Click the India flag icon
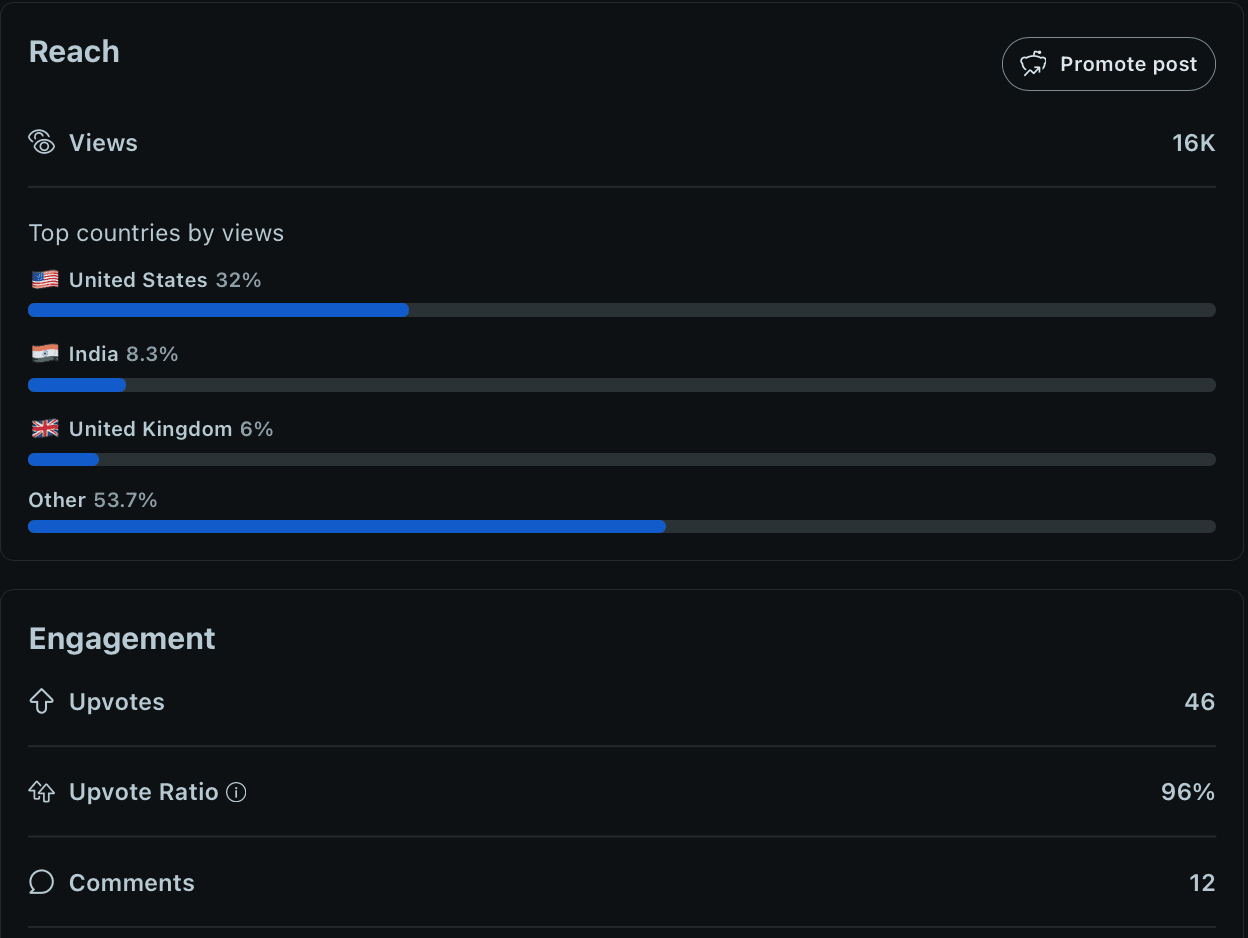The width and height of the screenshot is (1248, 938). 45,354
